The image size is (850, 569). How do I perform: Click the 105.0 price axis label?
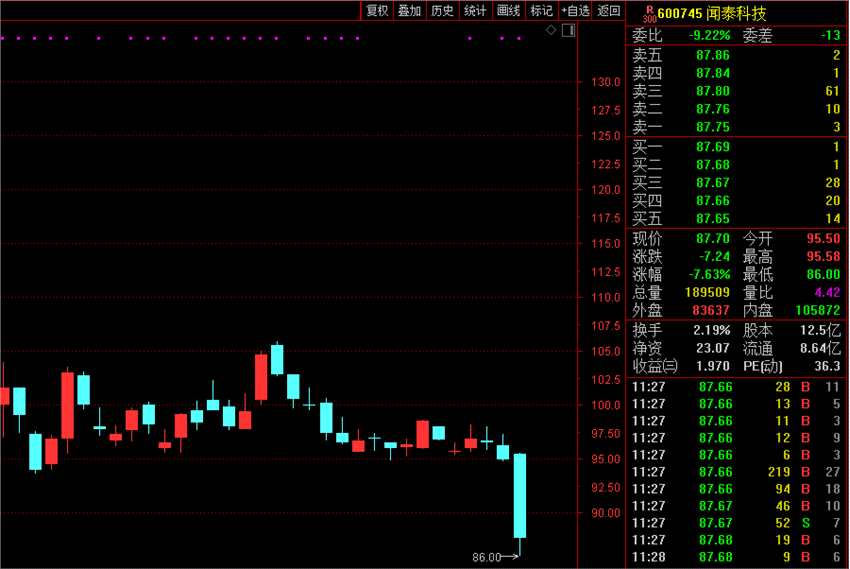tap(606, 351)
